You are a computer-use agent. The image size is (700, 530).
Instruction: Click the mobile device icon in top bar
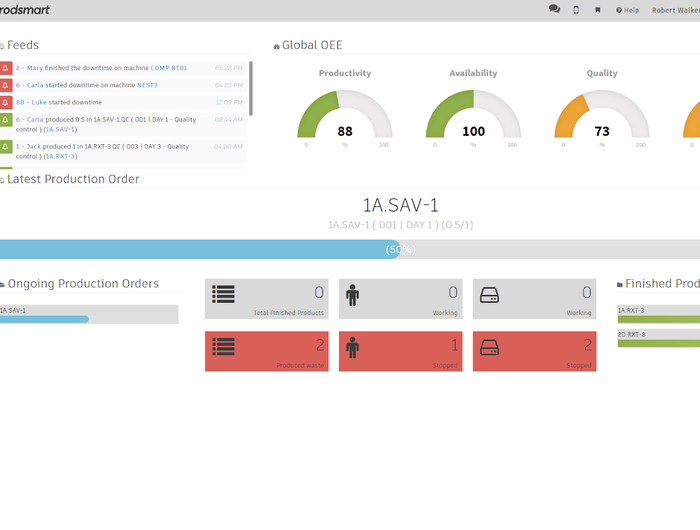(576, 10)
